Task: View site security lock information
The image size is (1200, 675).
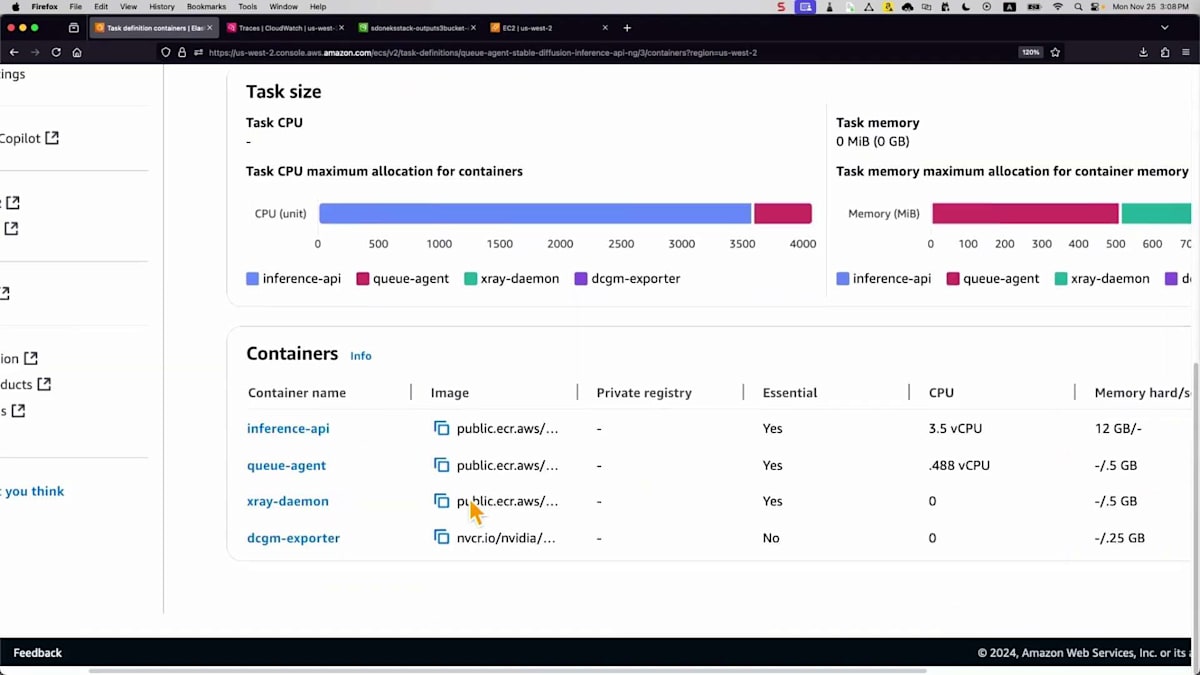Action: point(182,52)
